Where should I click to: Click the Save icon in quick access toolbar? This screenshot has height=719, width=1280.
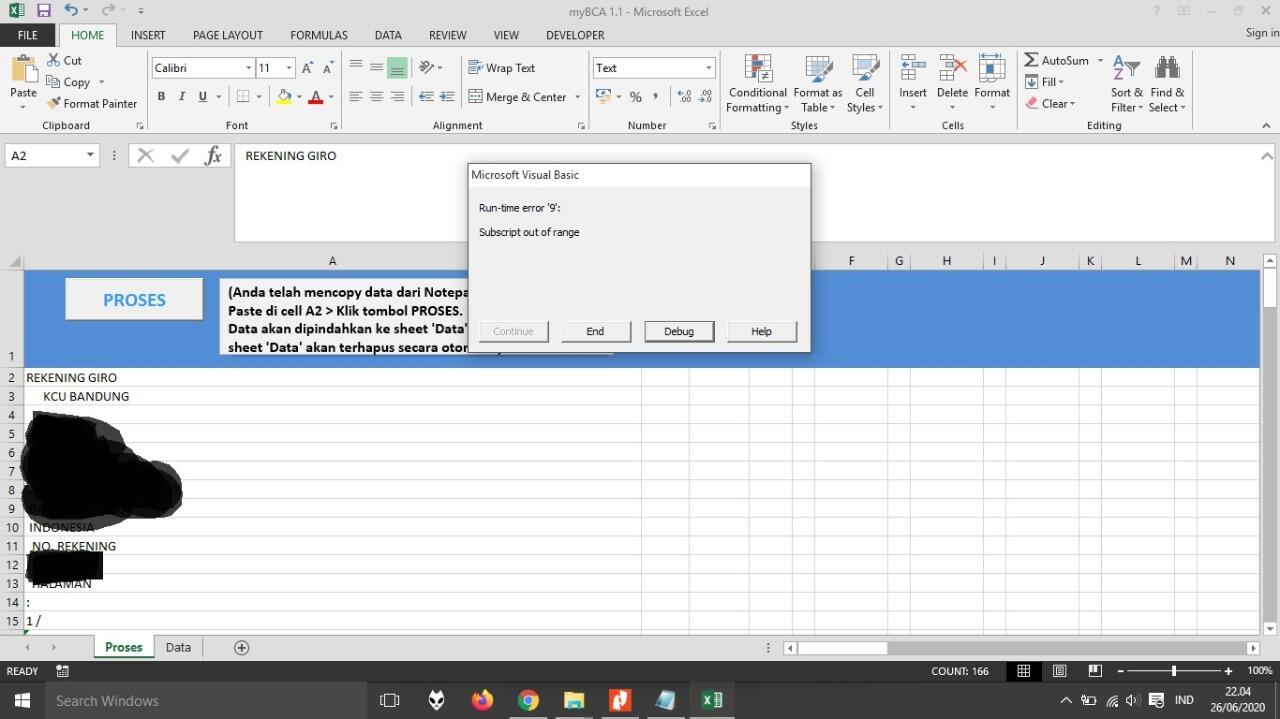pos(43,11)
